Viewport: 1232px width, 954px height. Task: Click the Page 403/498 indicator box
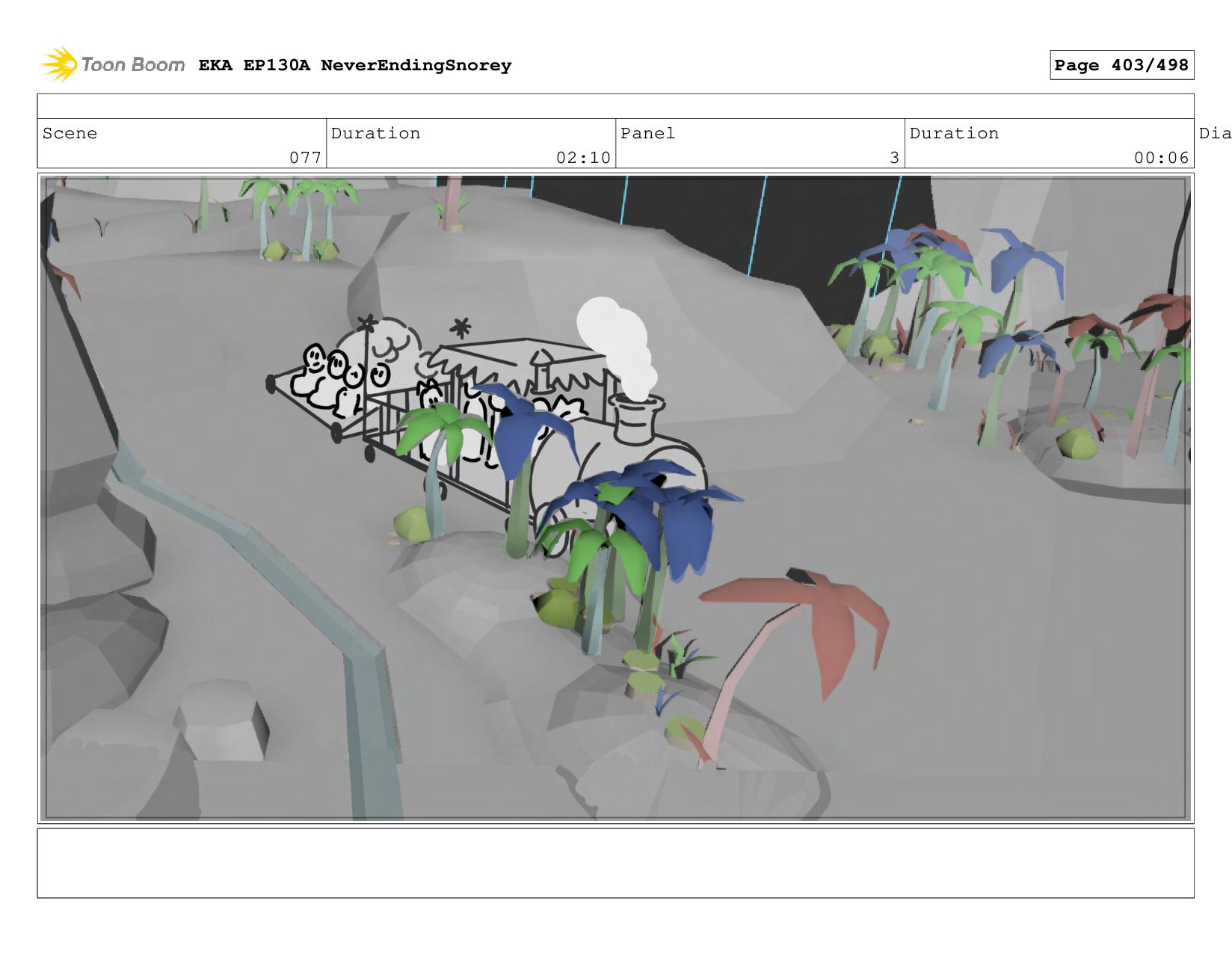pos(1121,65)
